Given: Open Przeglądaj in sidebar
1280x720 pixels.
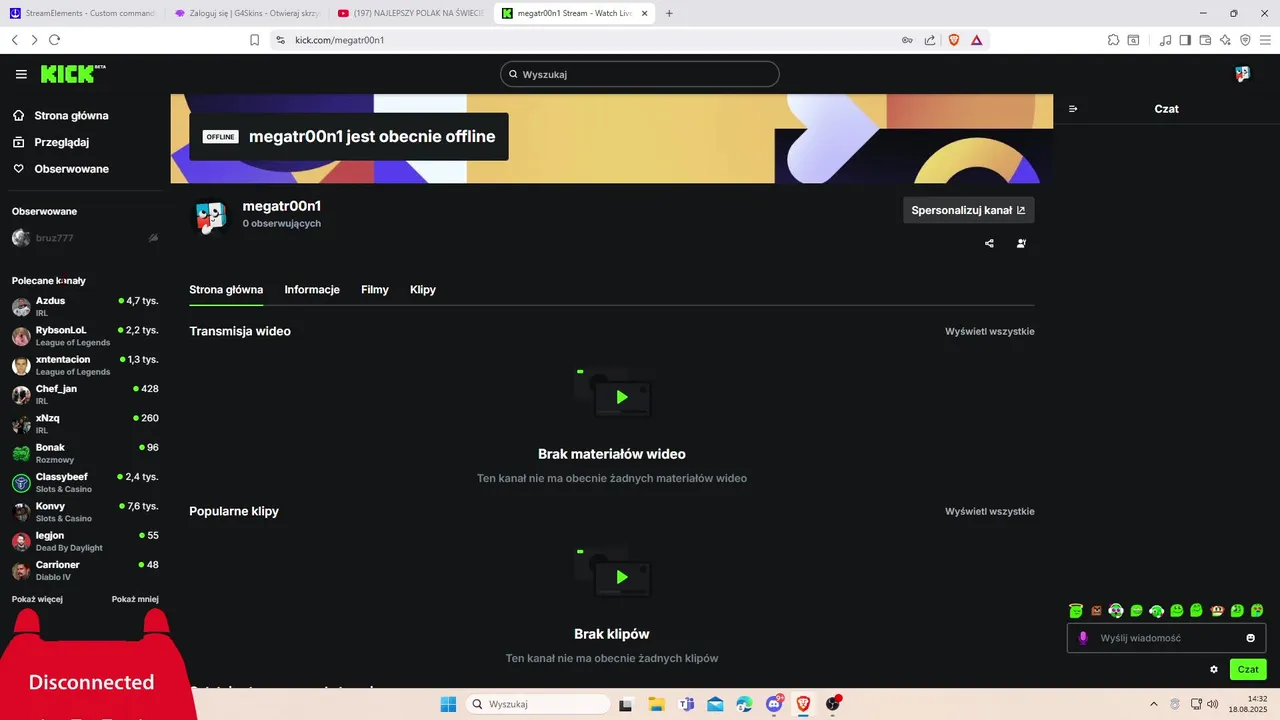Looking at the screenshot, I should pos(52,142).
